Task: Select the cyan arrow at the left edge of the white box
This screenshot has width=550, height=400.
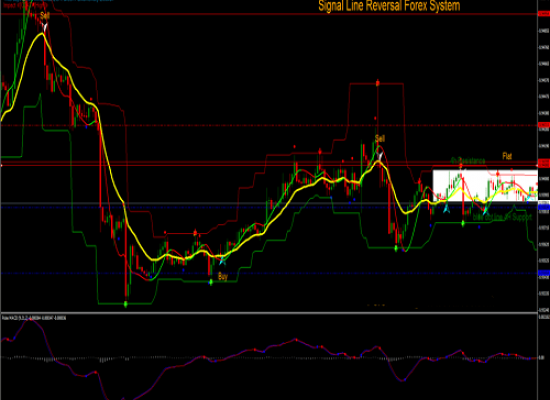Action: [x=446, y=208]
